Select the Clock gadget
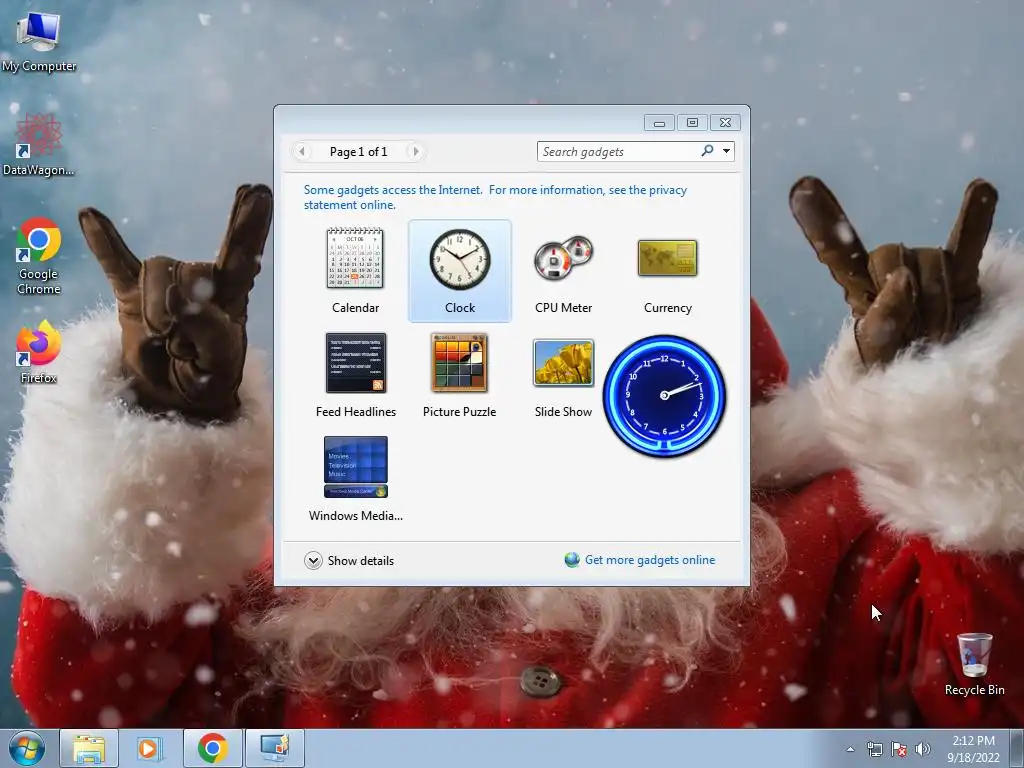Image resolution: width=1024 pixels, height=768 pixels. point(460,270)
